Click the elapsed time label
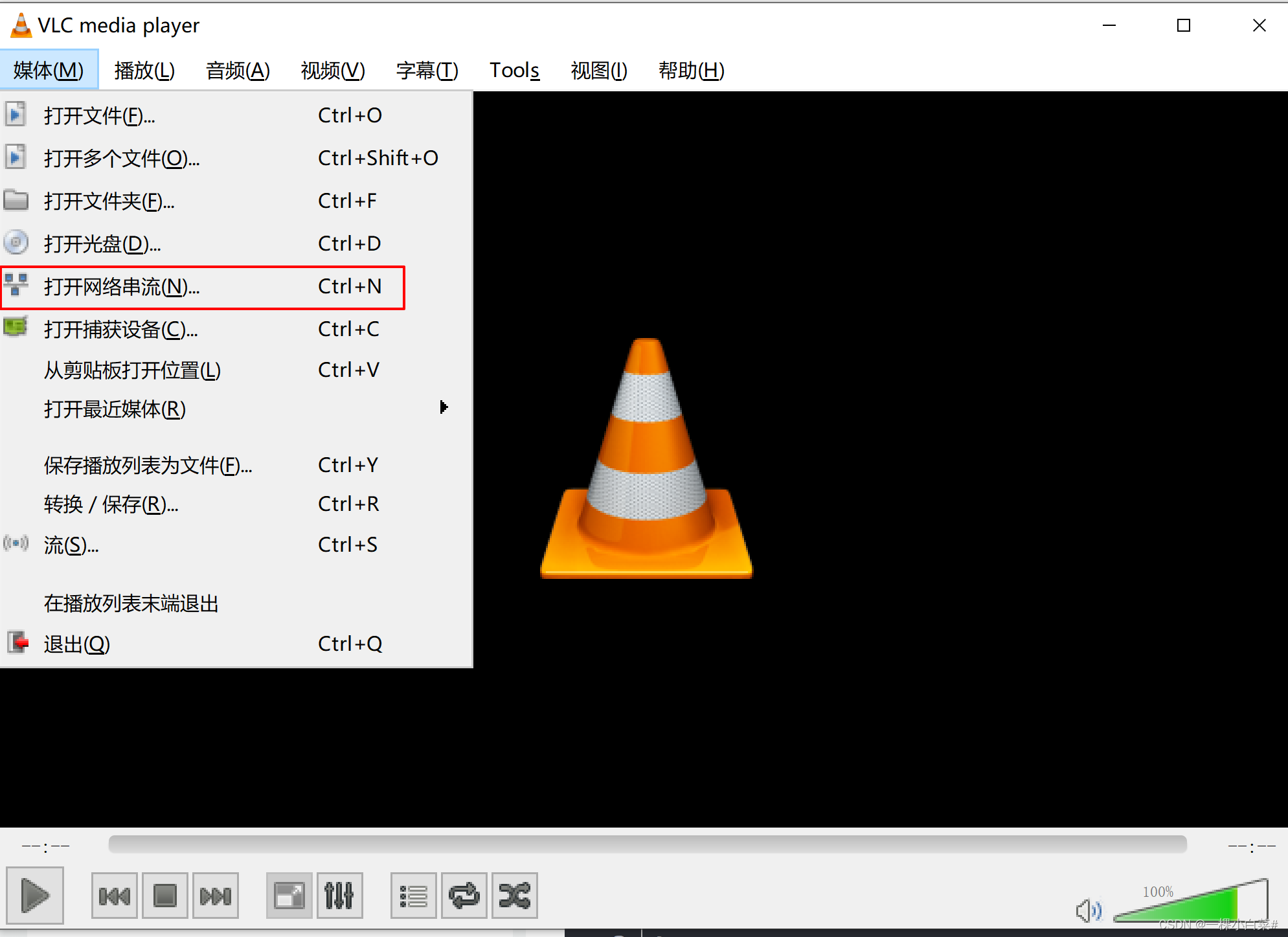 pos(45,846)
